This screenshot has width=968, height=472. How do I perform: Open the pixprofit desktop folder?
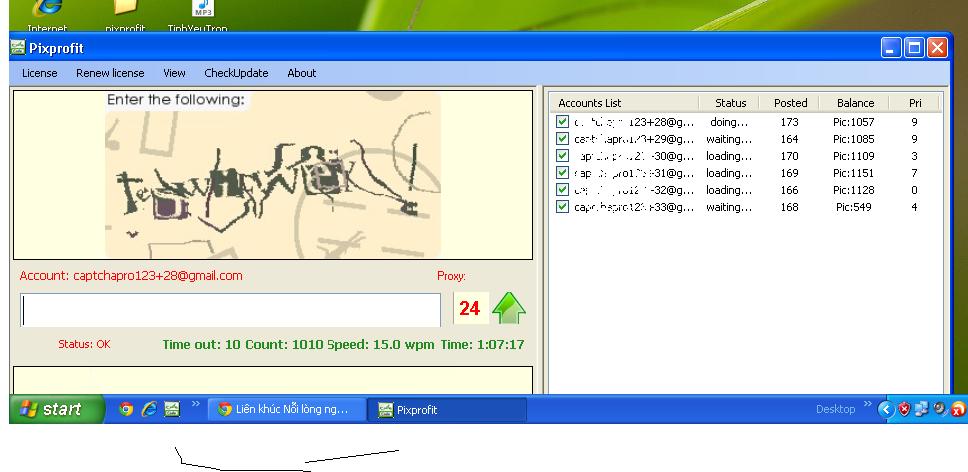pos(125,16)
